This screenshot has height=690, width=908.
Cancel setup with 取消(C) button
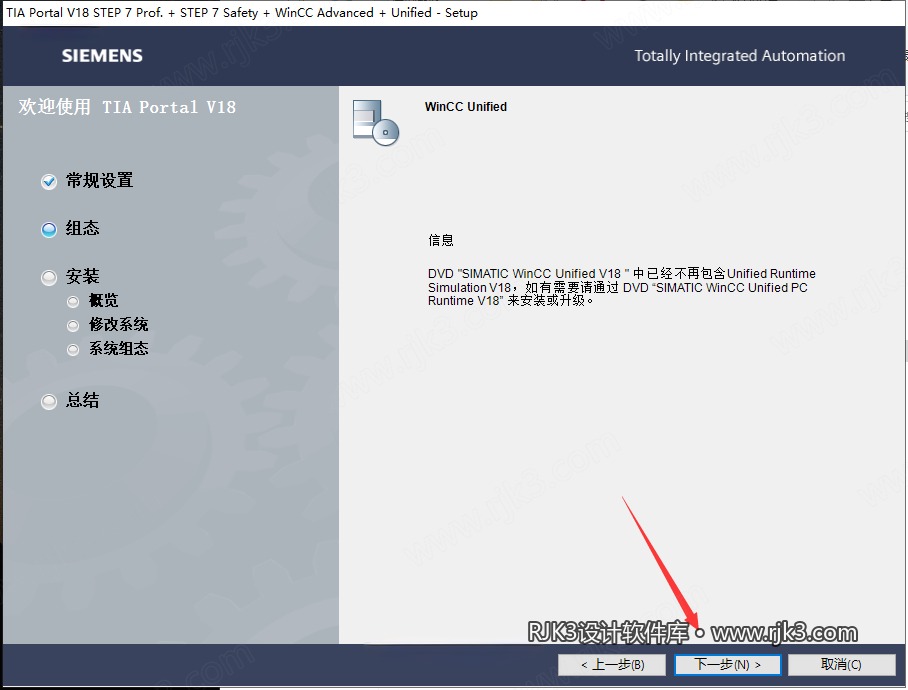(x=841, y=665)
